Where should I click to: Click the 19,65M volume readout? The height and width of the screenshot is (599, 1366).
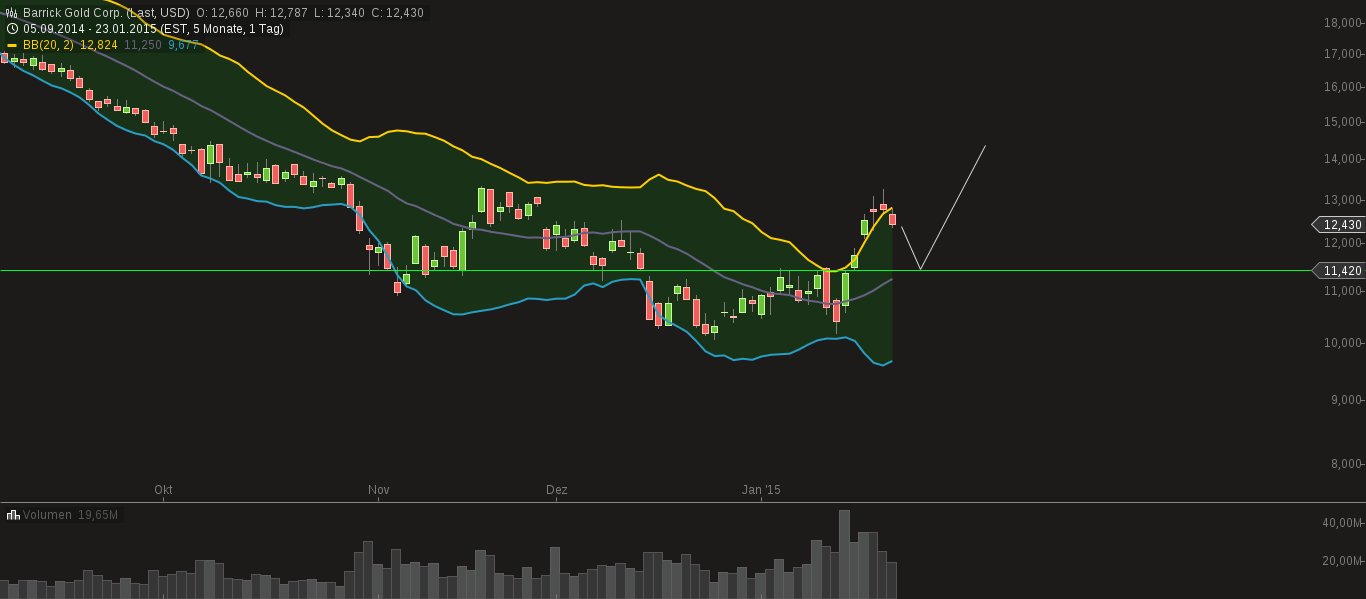pyautogui.click(x=100, y=513)
